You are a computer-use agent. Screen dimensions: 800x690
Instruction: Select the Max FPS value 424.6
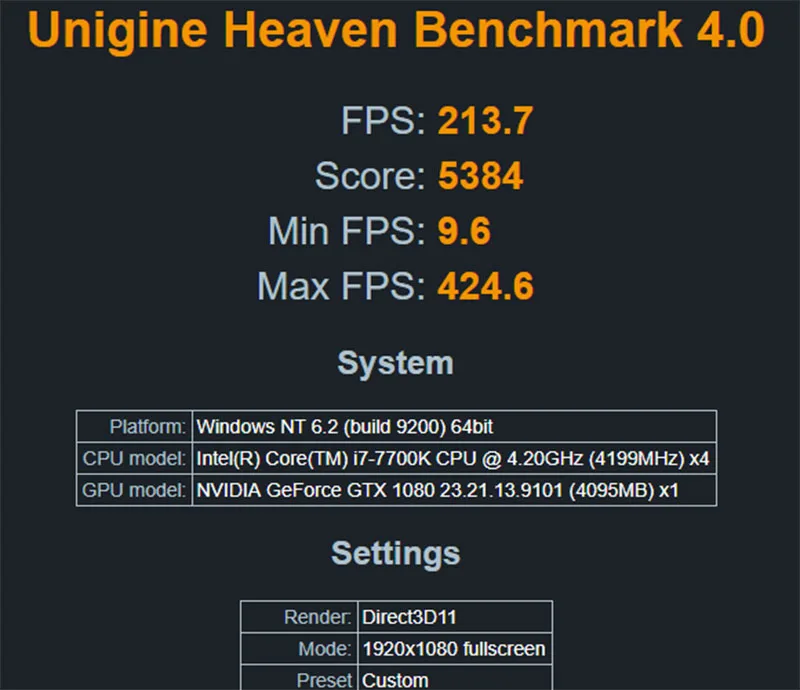(x=485, y=286)
